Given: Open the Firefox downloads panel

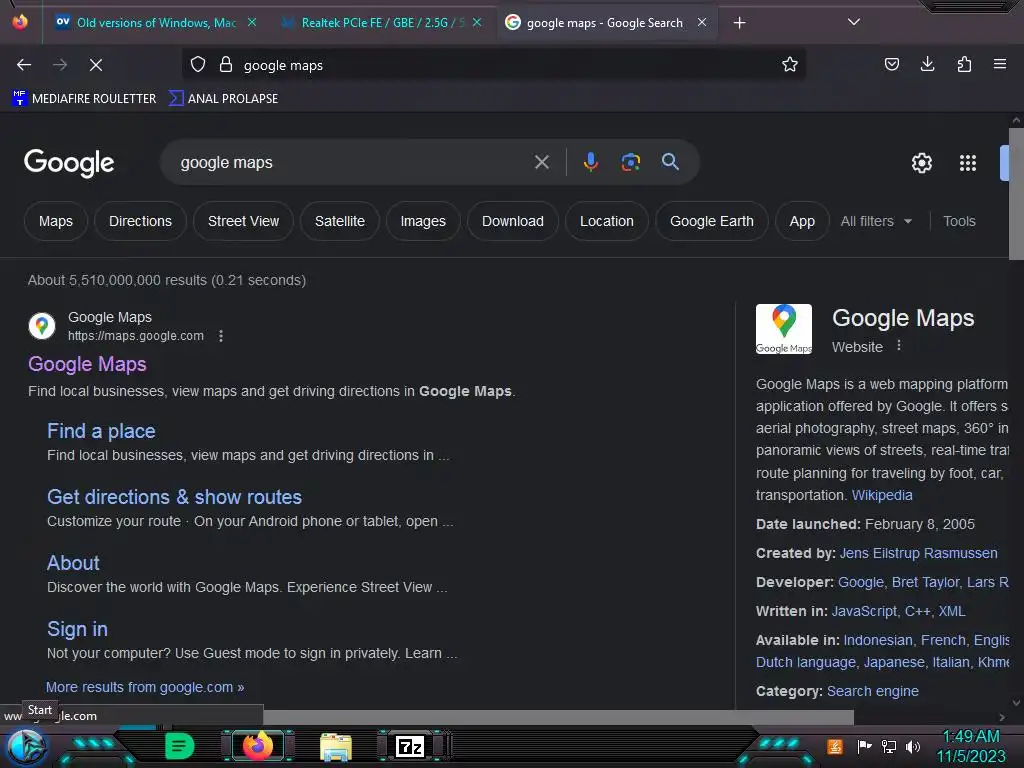Looking at the screenshot, I should [927, 65].
